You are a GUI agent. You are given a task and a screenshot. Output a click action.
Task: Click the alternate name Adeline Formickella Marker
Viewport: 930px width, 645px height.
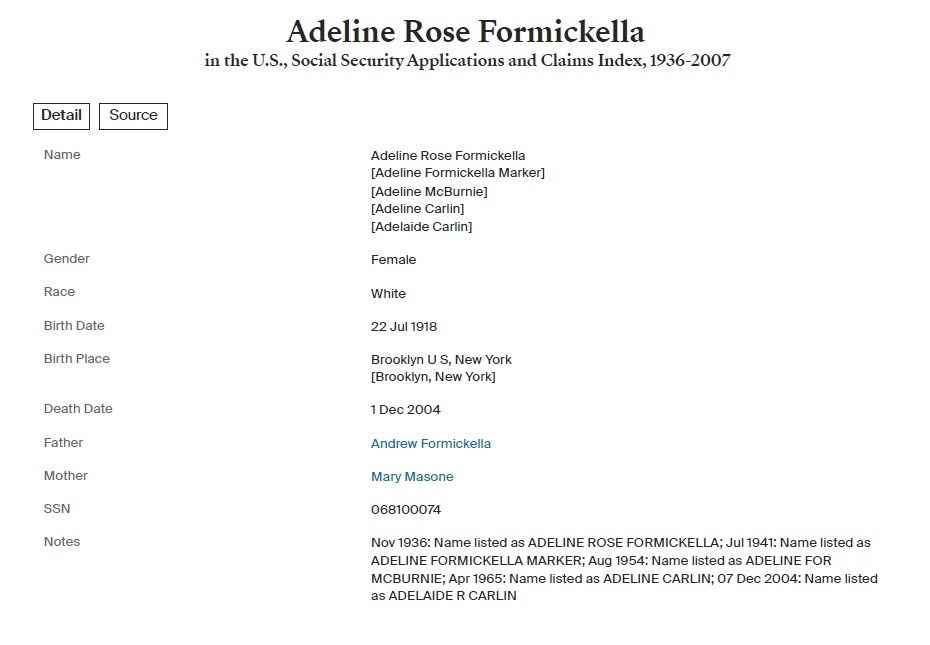458,173
